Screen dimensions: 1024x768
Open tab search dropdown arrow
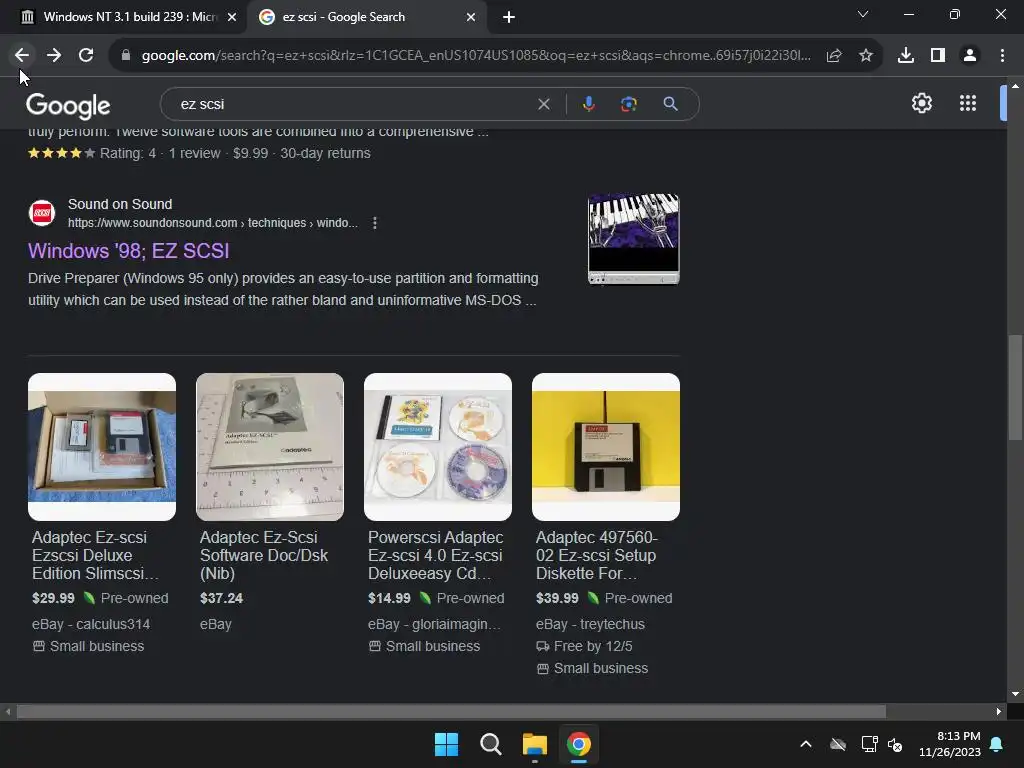pyautogui.click(x=863, y=14)
